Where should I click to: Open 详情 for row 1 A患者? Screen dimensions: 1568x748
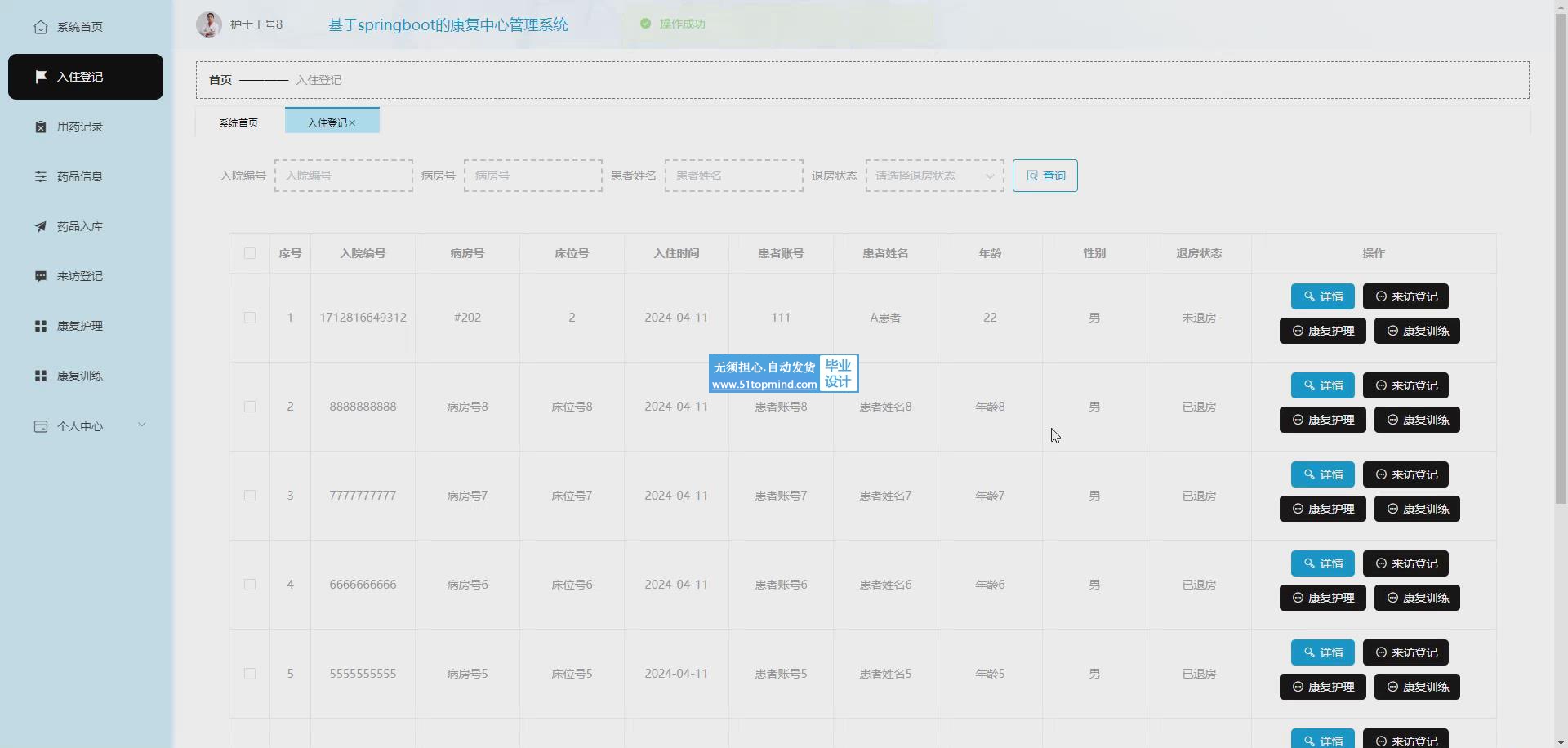tap(1323, 296)
